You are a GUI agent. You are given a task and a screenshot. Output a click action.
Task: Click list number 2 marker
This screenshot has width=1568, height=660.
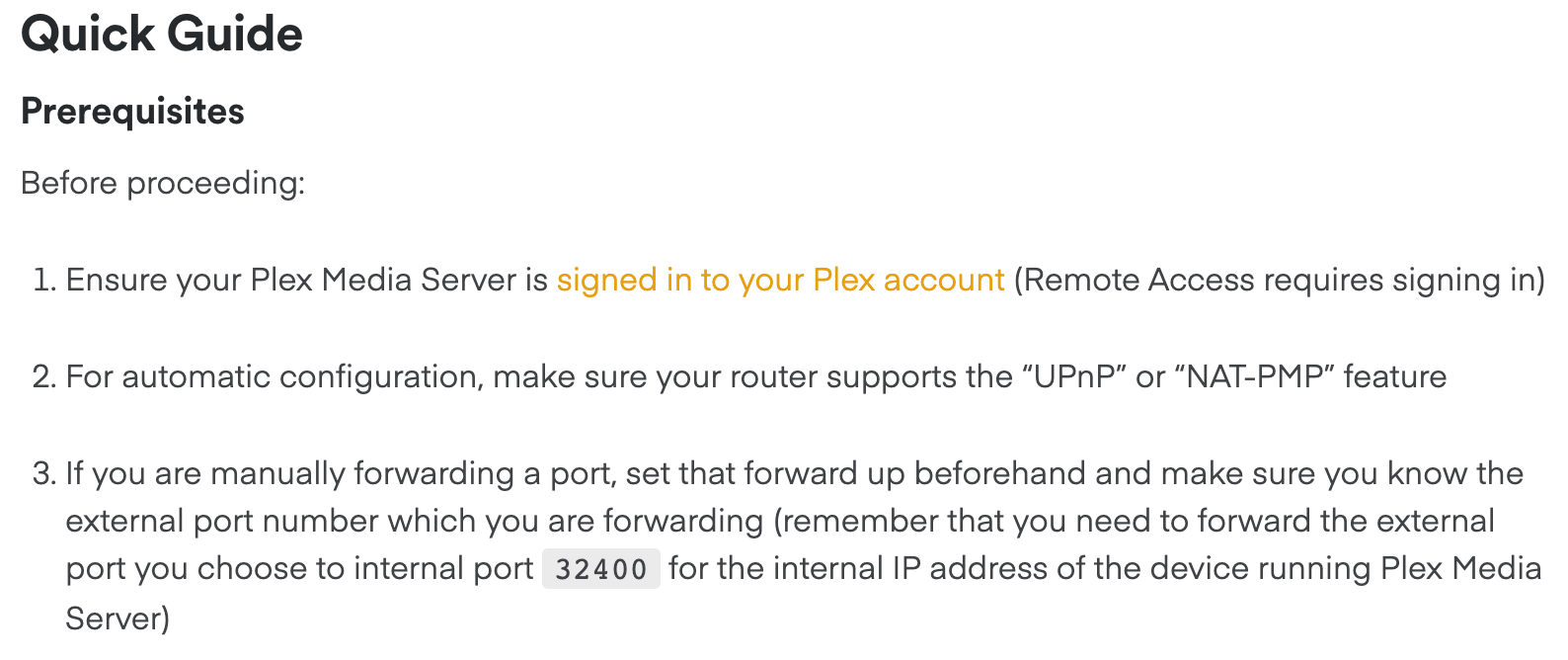(x=44, y=377)
